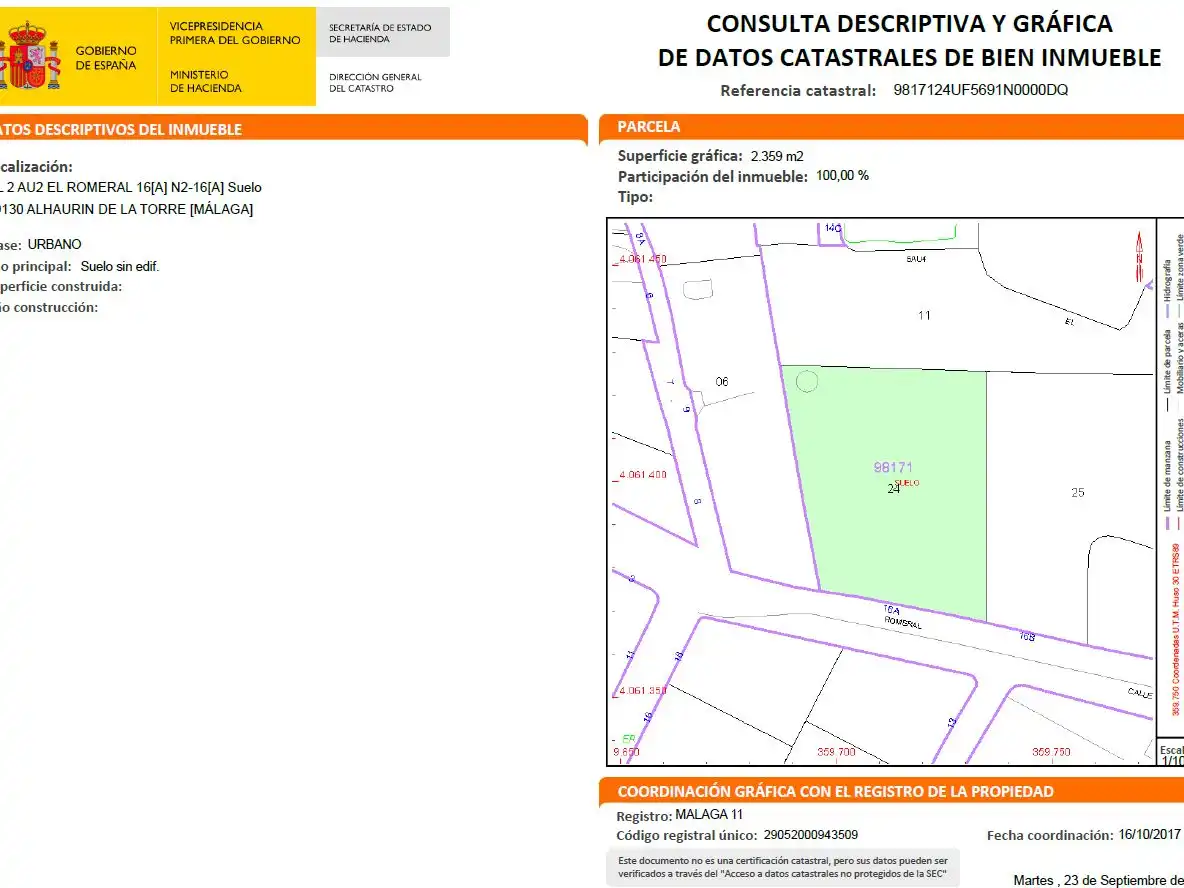Screen dimensions: 1184x888
Task: Click the small circle inside parcel 24
Action: tap(807, 381)
